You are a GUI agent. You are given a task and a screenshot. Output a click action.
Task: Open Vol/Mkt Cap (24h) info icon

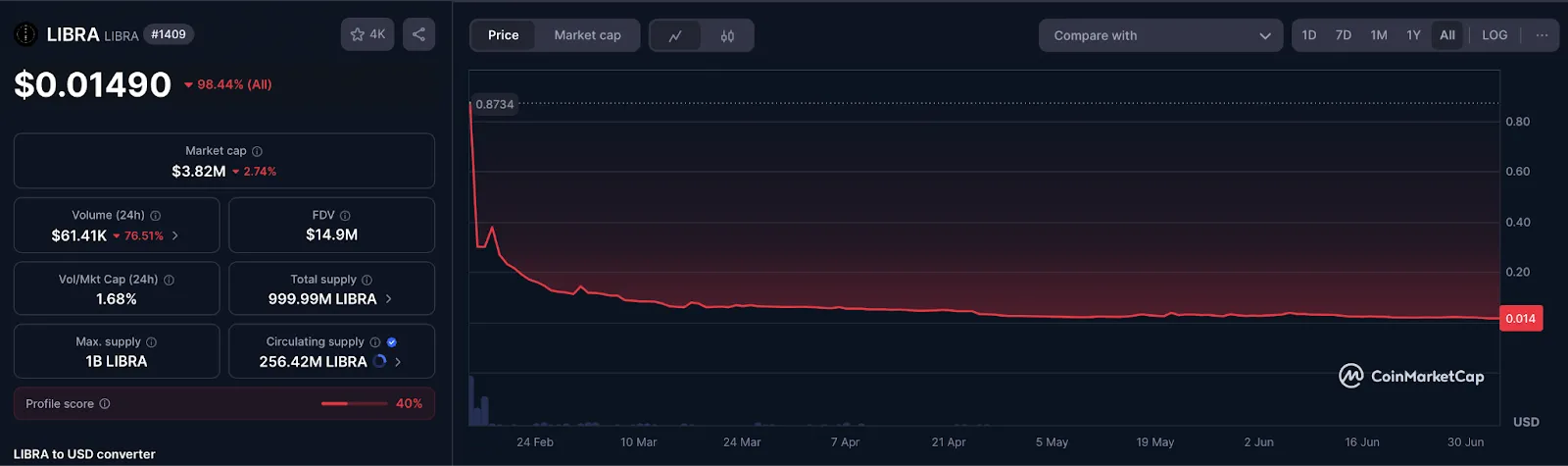[169, 280]
